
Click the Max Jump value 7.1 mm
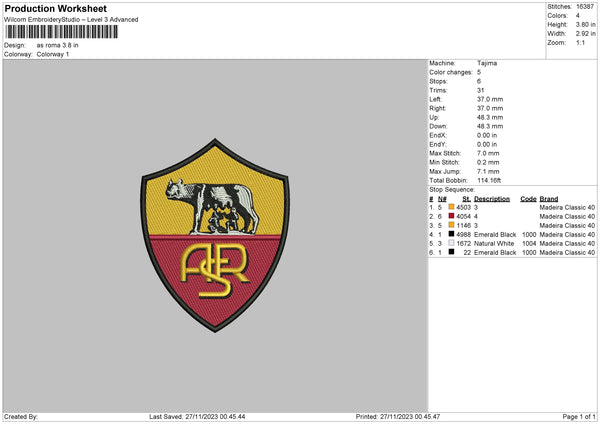(x=488, y=172)
